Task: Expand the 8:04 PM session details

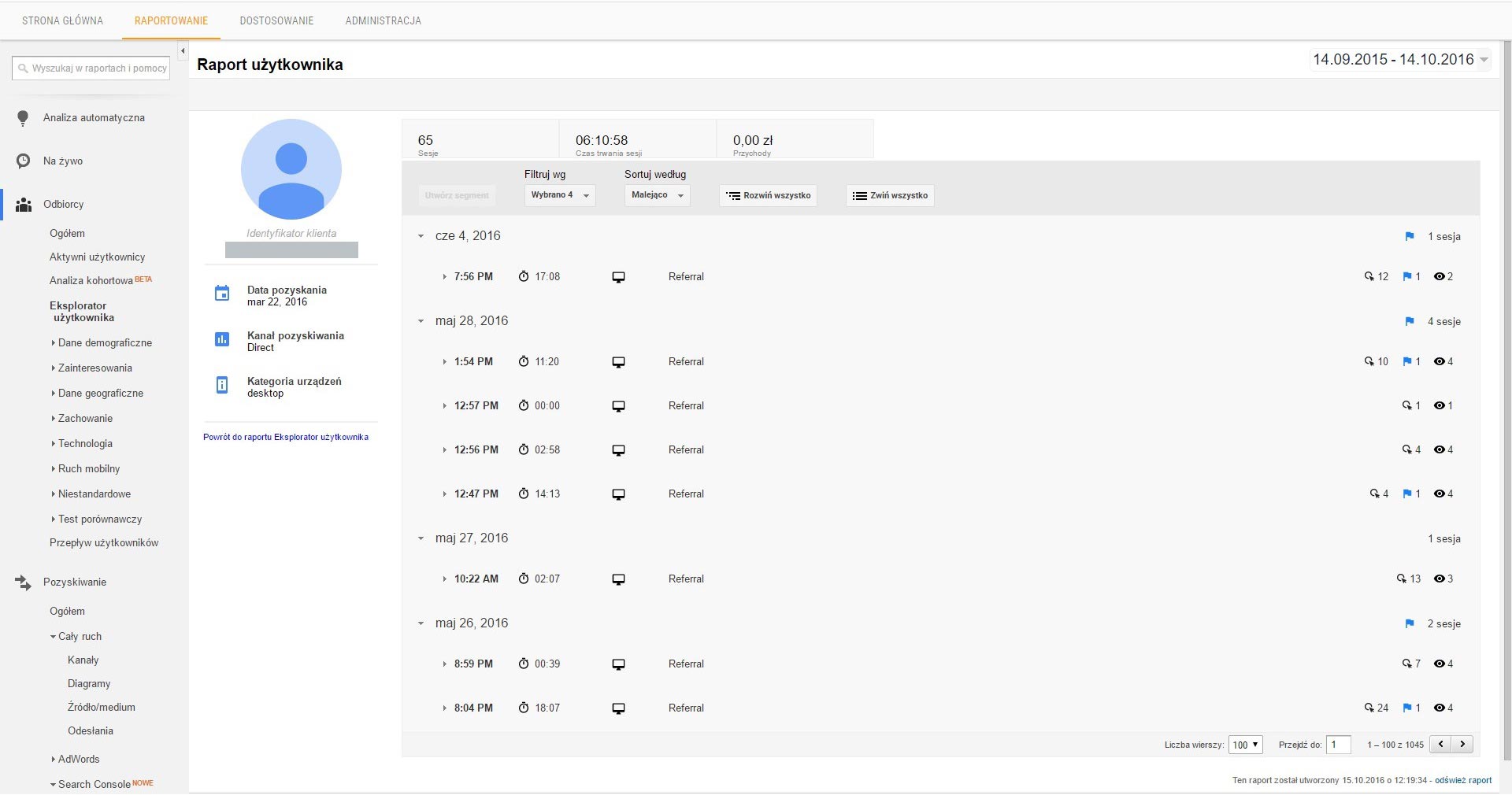Action: [x=444, y=708]
